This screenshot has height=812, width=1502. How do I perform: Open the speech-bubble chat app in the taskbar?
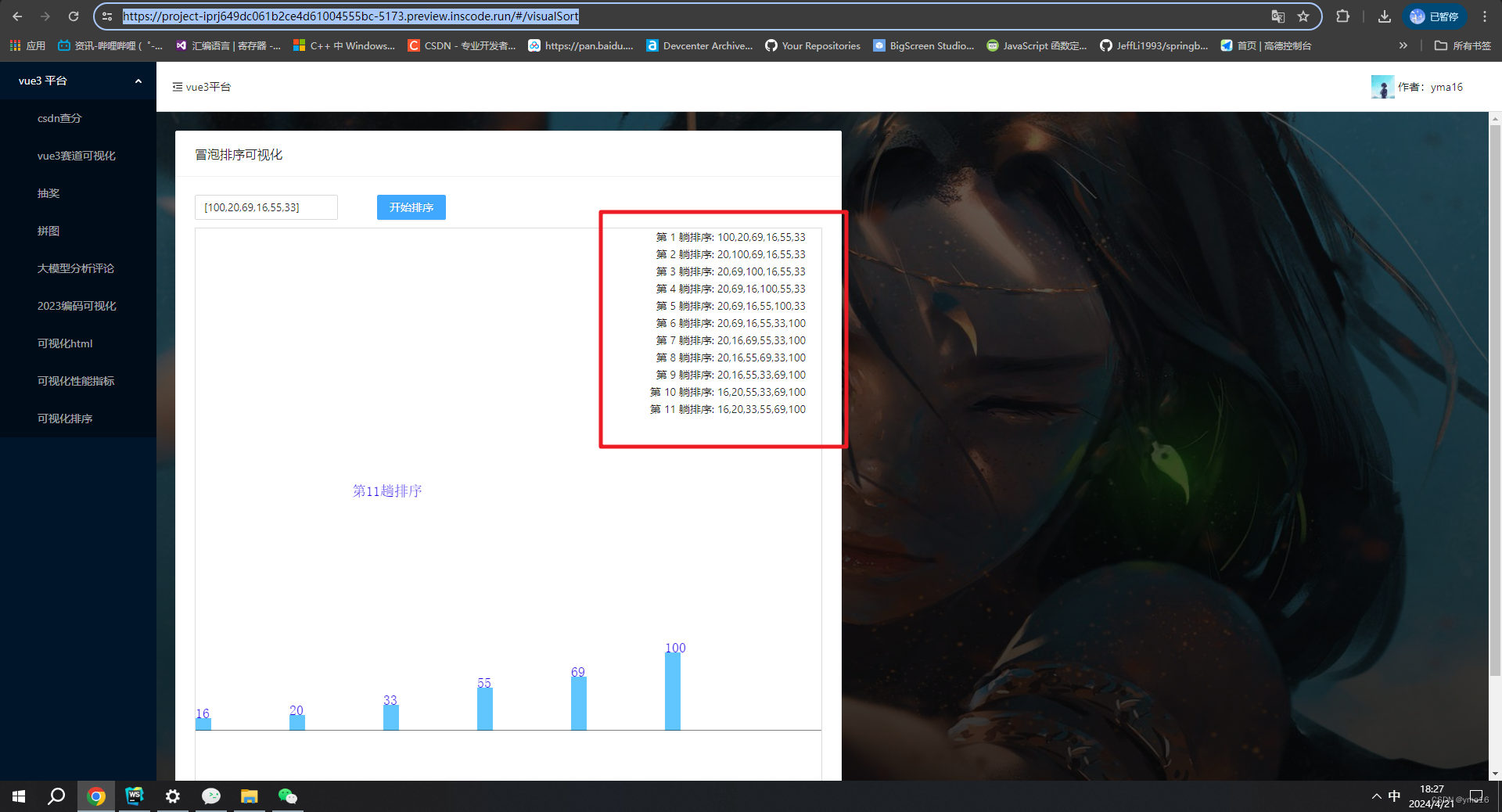tap(211, 796)
